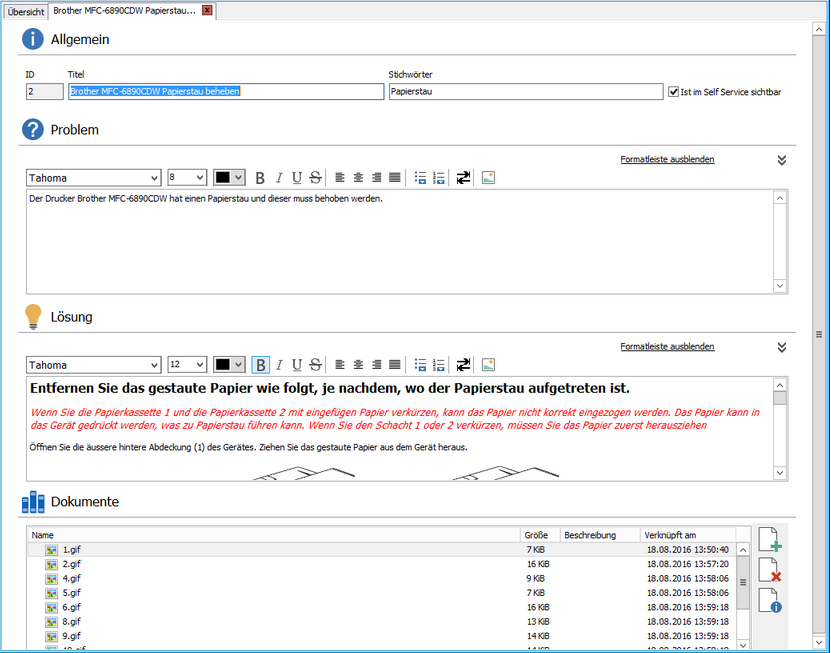Remove a document using the red X icon
Viewport: 831px width, 653px height.
(x=769, y=569)
